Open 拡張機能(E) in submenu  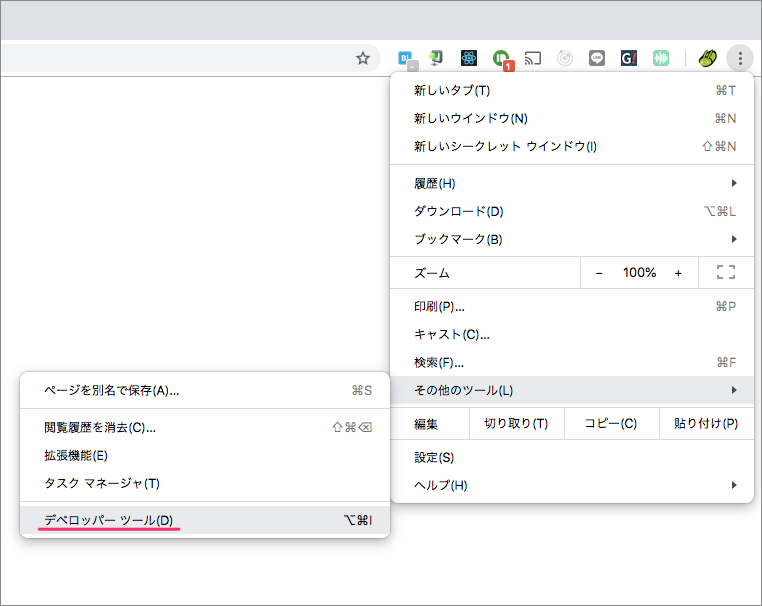tap(205, 455)
